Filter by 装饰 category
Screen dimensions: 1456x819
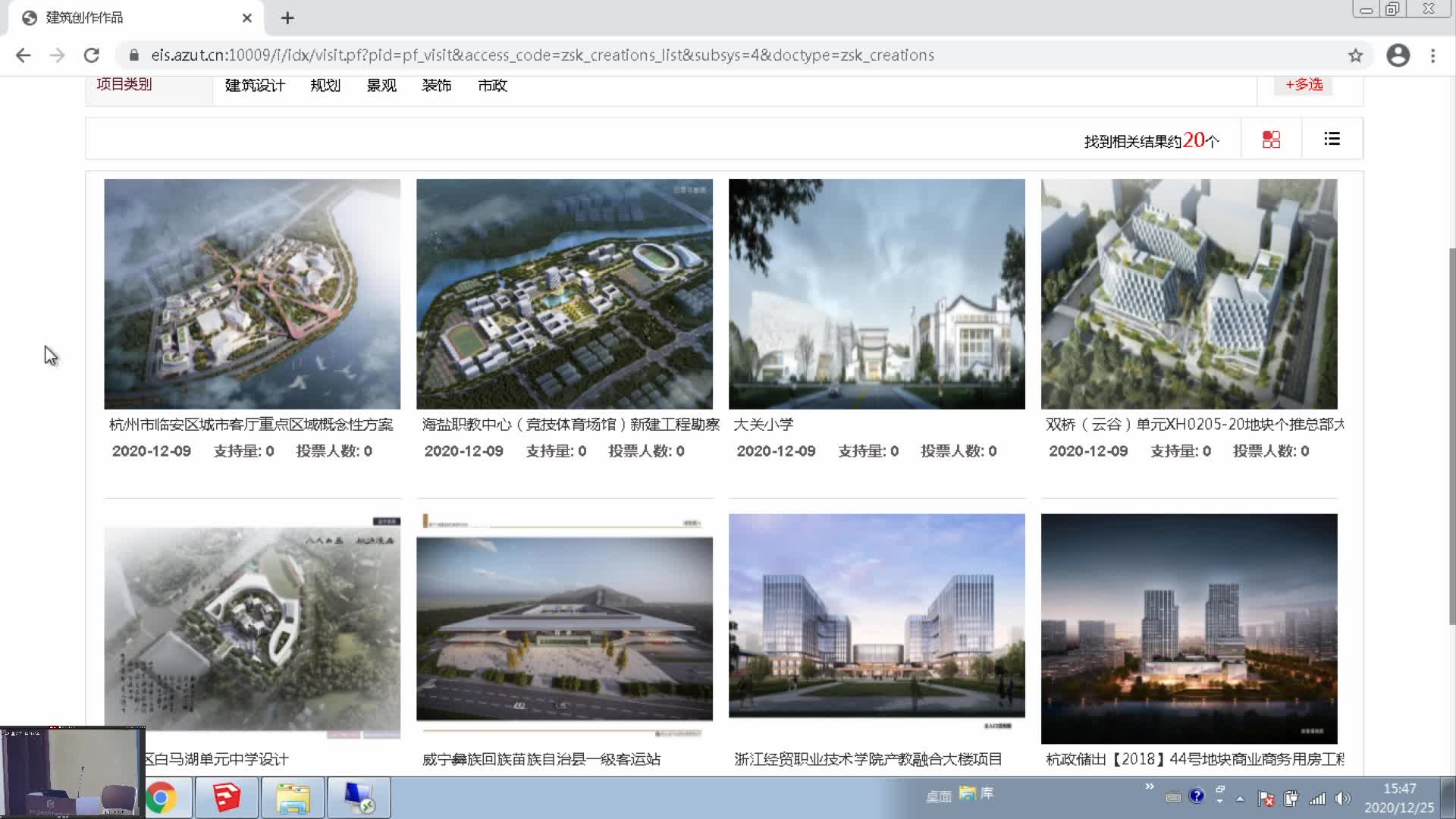pyautogui.click(x=437, y=86)
